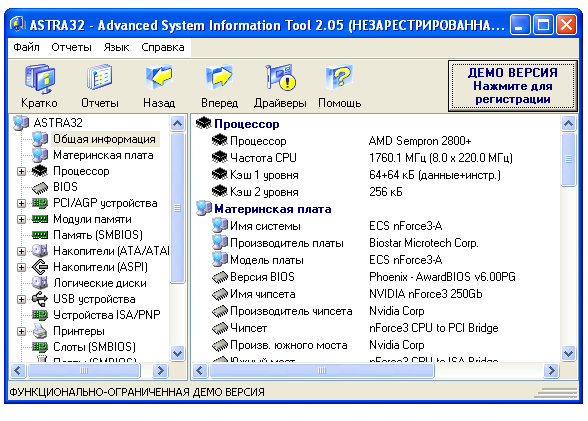The width and height of the screenshot is (588, 421).
Task: Go forward with the Вперед arrow icon
Action: (x=219, y=77)
